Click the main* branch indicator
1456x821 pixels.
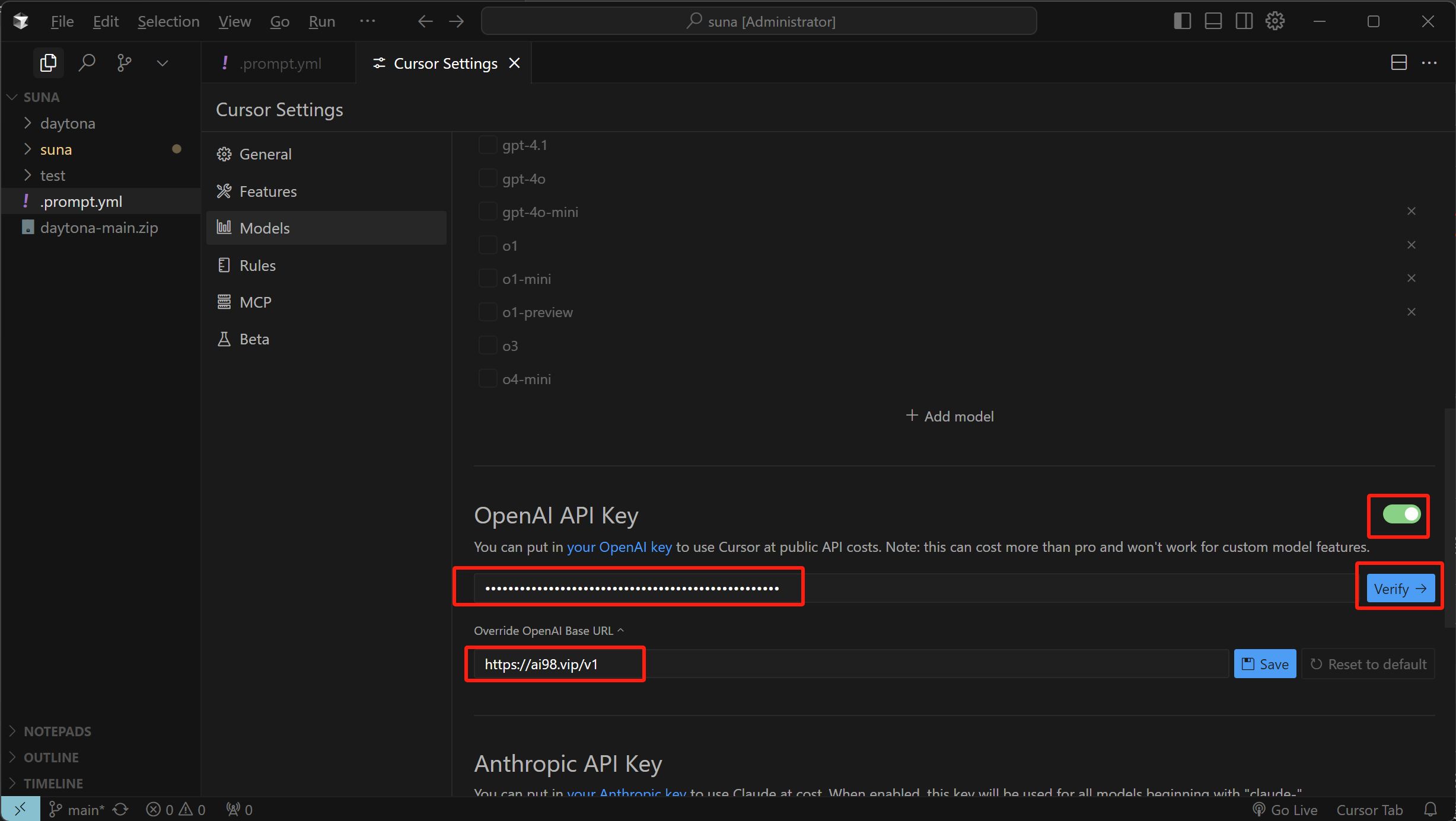point(77,810)
